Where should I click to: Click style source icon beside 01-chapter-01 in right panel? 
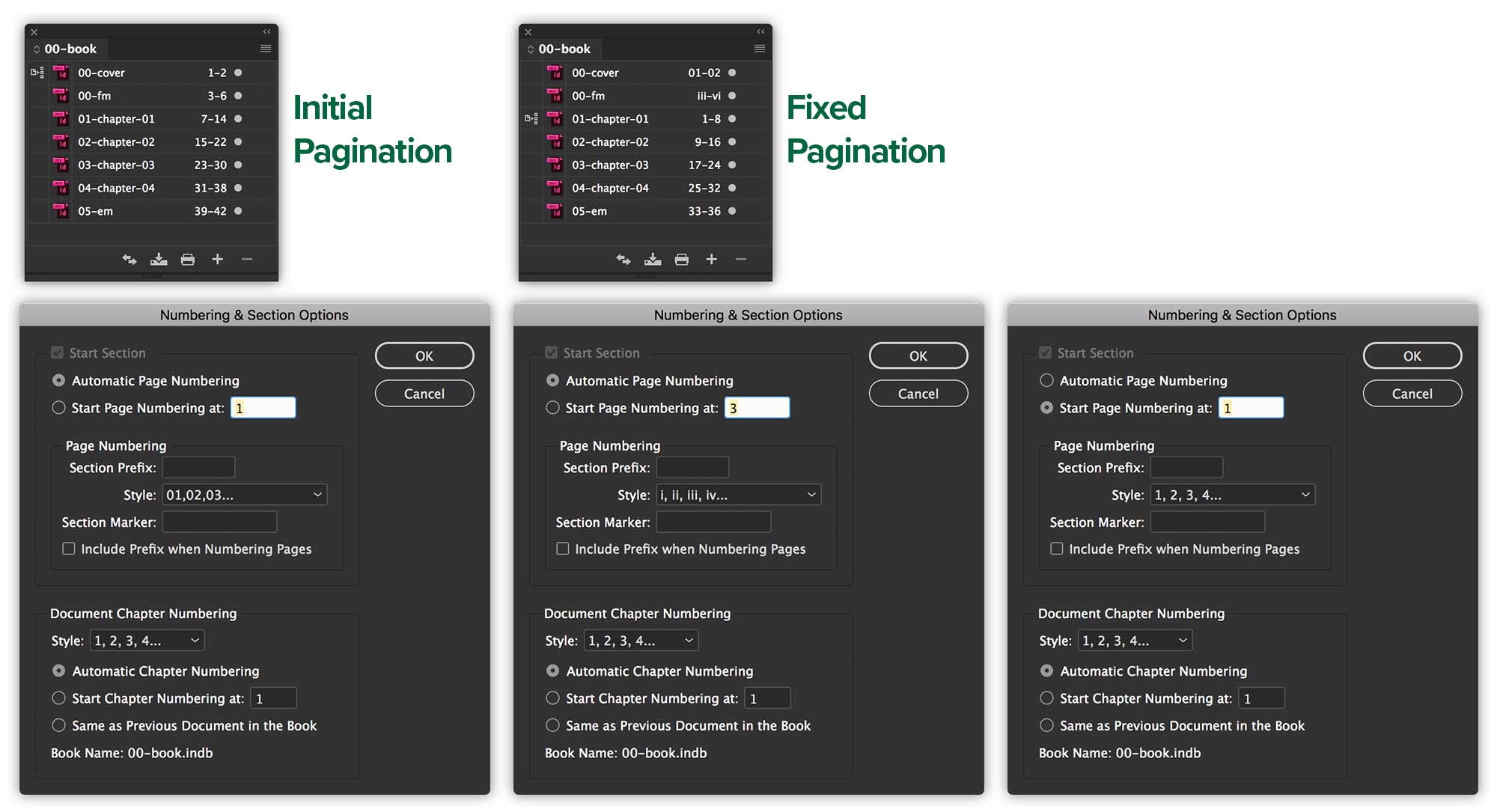coord(531,119)
